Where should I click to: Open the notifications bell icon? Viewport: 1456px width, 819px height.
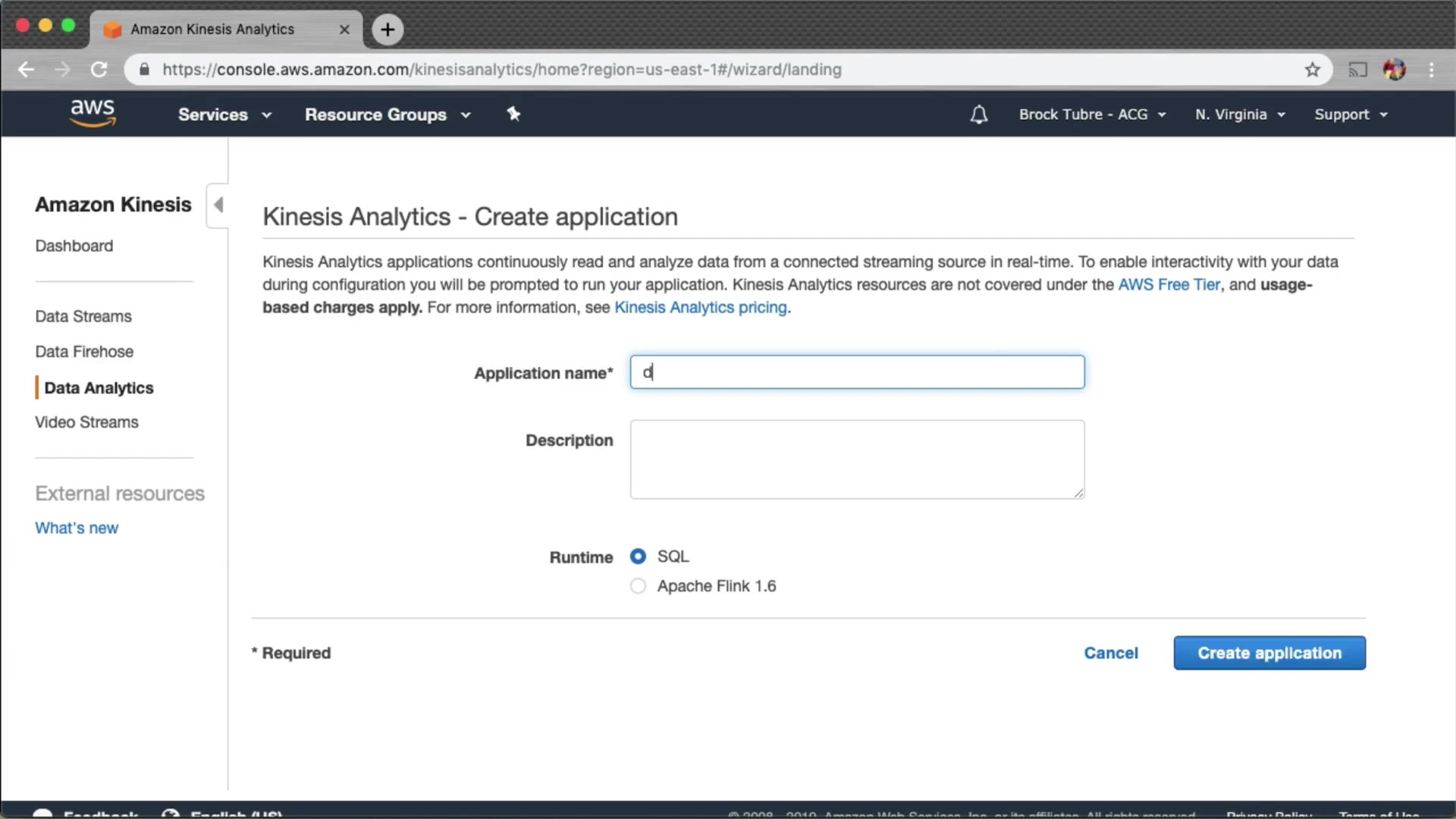(x=978, y=115)
